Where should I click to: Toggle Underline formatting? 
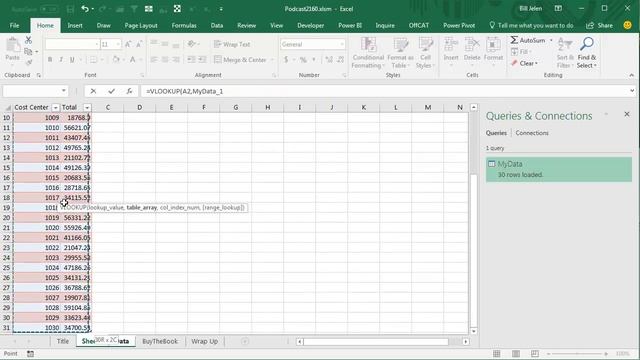[x=72, y=60]
